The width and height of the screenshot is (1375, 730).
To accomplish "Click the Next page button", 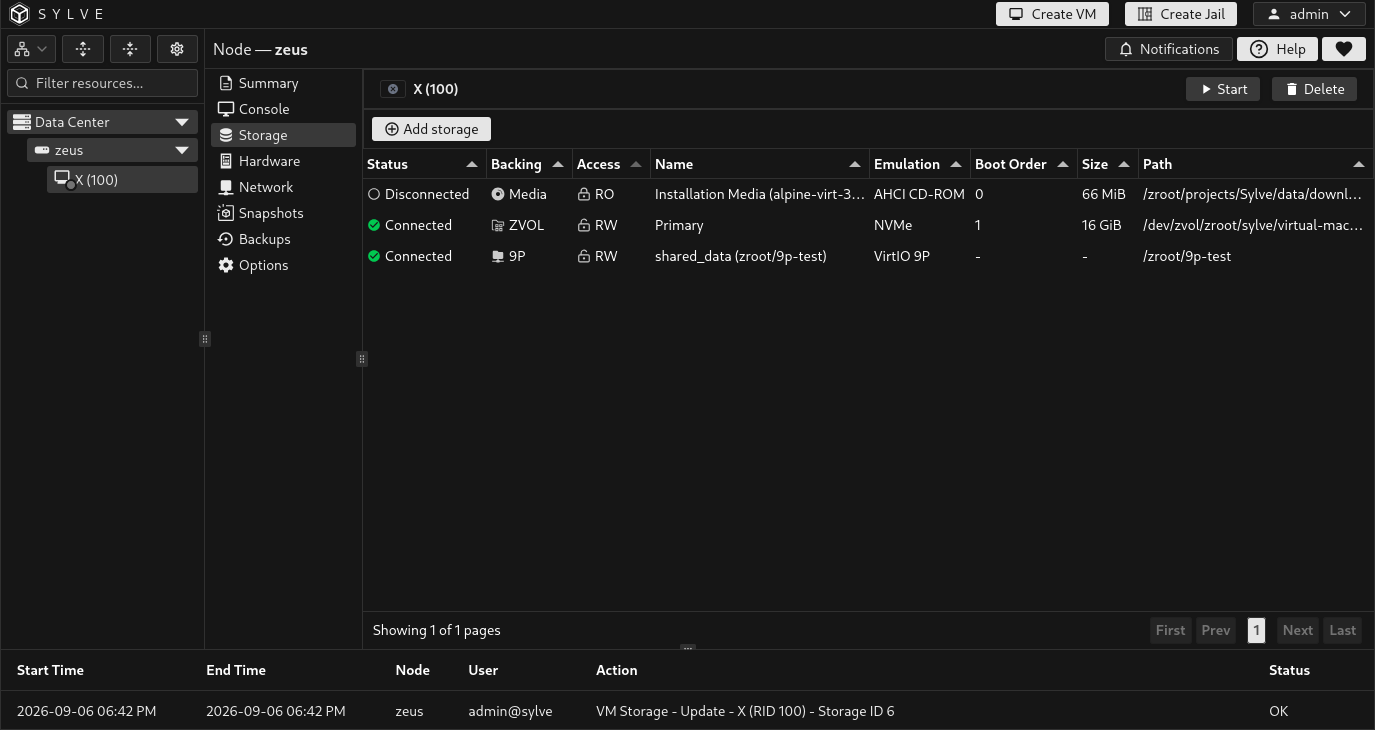I will [x=1298, y=630].
